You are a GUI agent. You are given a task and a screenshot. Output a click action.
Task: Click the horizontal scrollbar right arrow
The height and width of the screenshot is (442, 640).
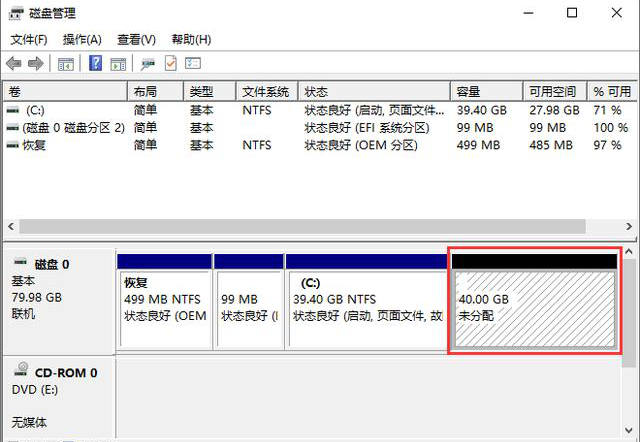pyautogui.click(x=629, y=227)
